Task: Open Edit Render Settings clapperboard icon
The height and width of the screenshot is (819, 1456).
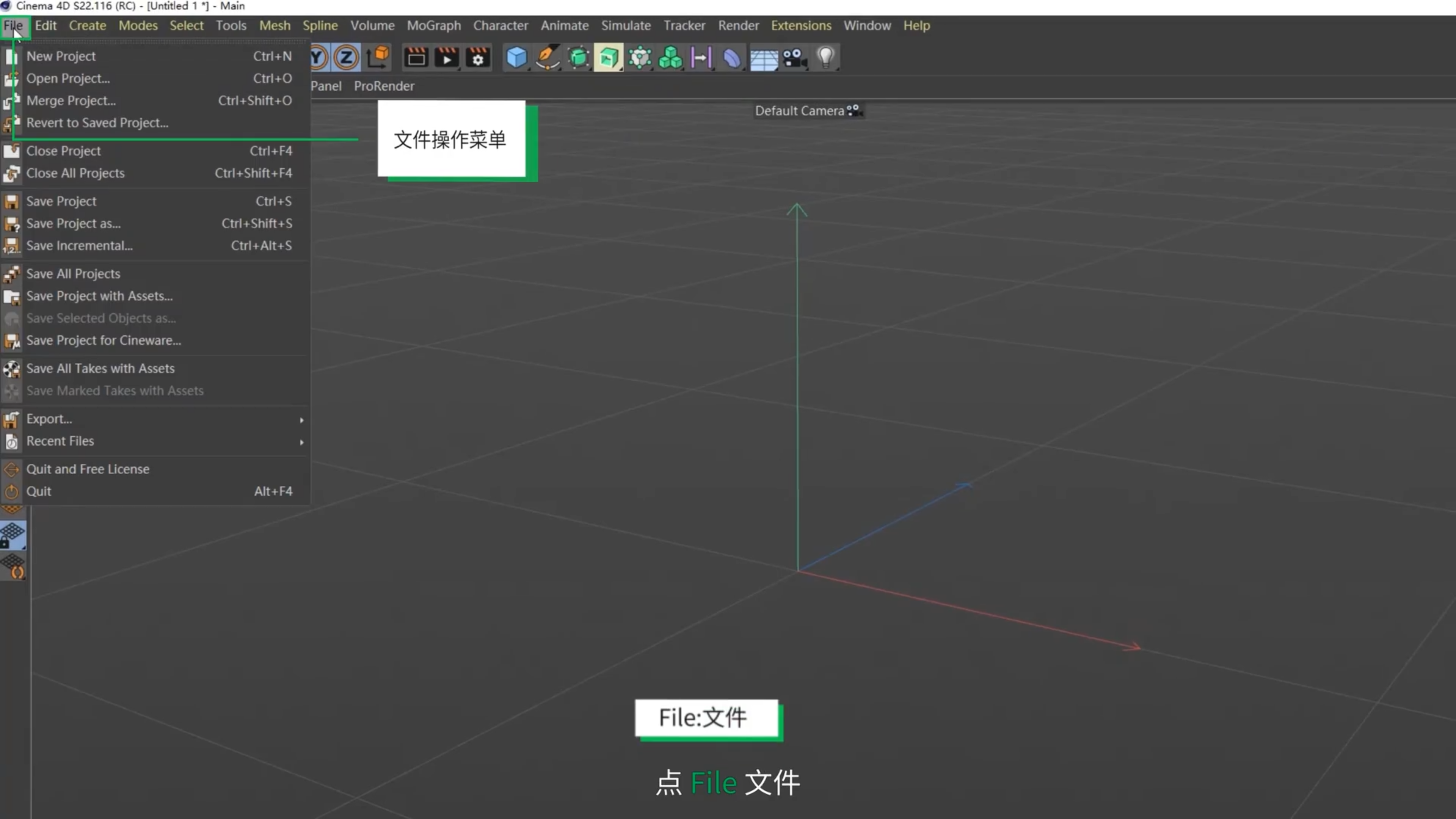Action: (x=478, y=58)
